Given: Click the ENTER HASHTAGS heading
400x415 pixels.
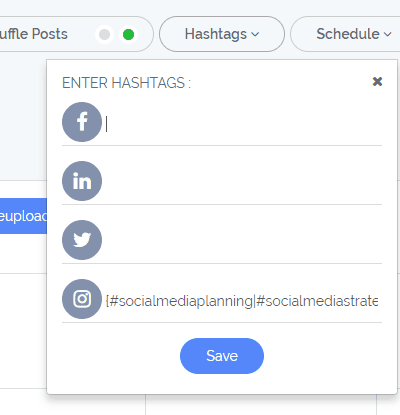Looking at the screenshot, I should point(126,83).
